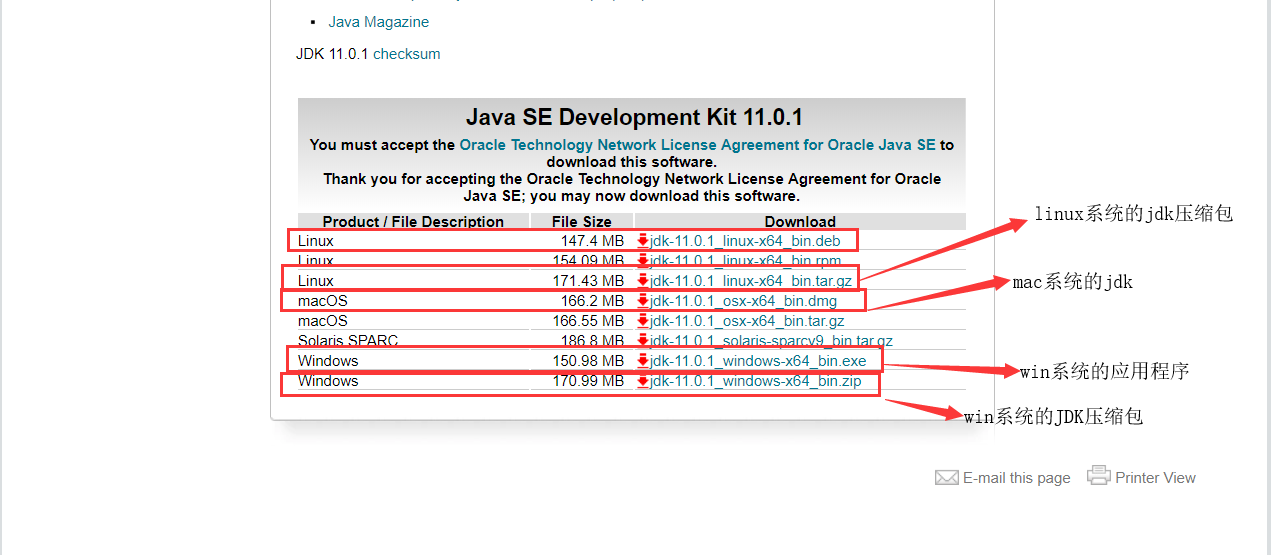1271x555 pixels.
Task: Click the envelope icon beside E-mail this page
Action: coord(946,478)
